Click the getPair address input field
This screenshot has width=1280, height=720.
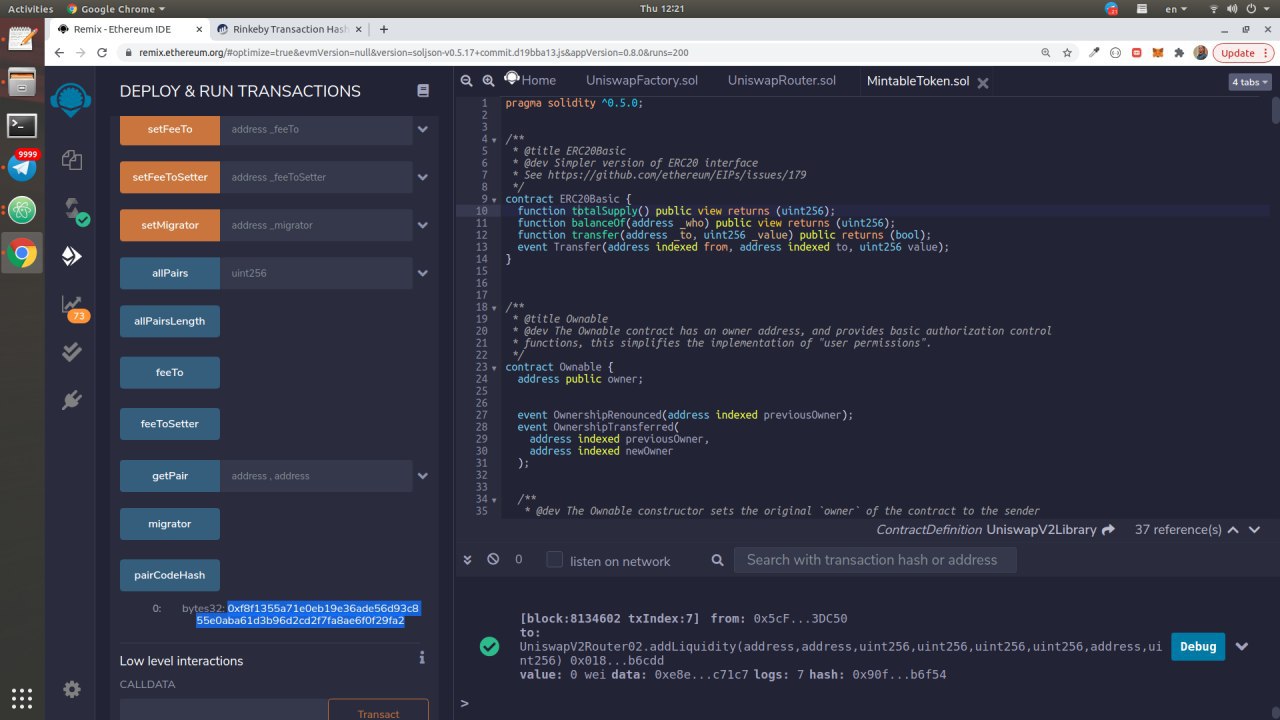coord(316,476)
